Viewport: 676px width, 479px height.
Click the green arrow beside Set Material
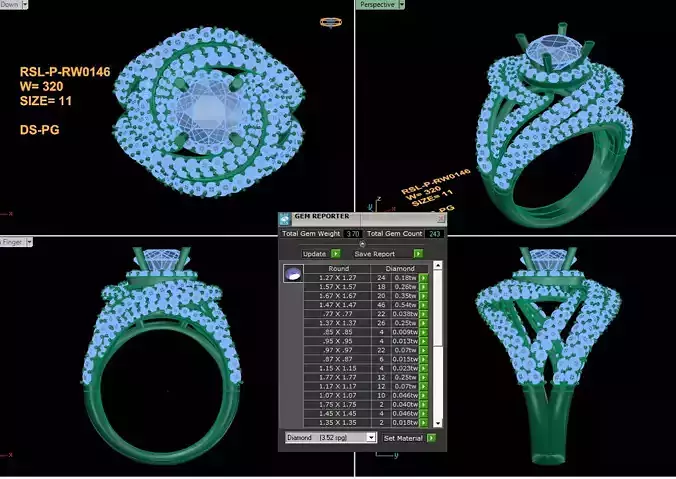pyautogui.click(x=431, y=438)
